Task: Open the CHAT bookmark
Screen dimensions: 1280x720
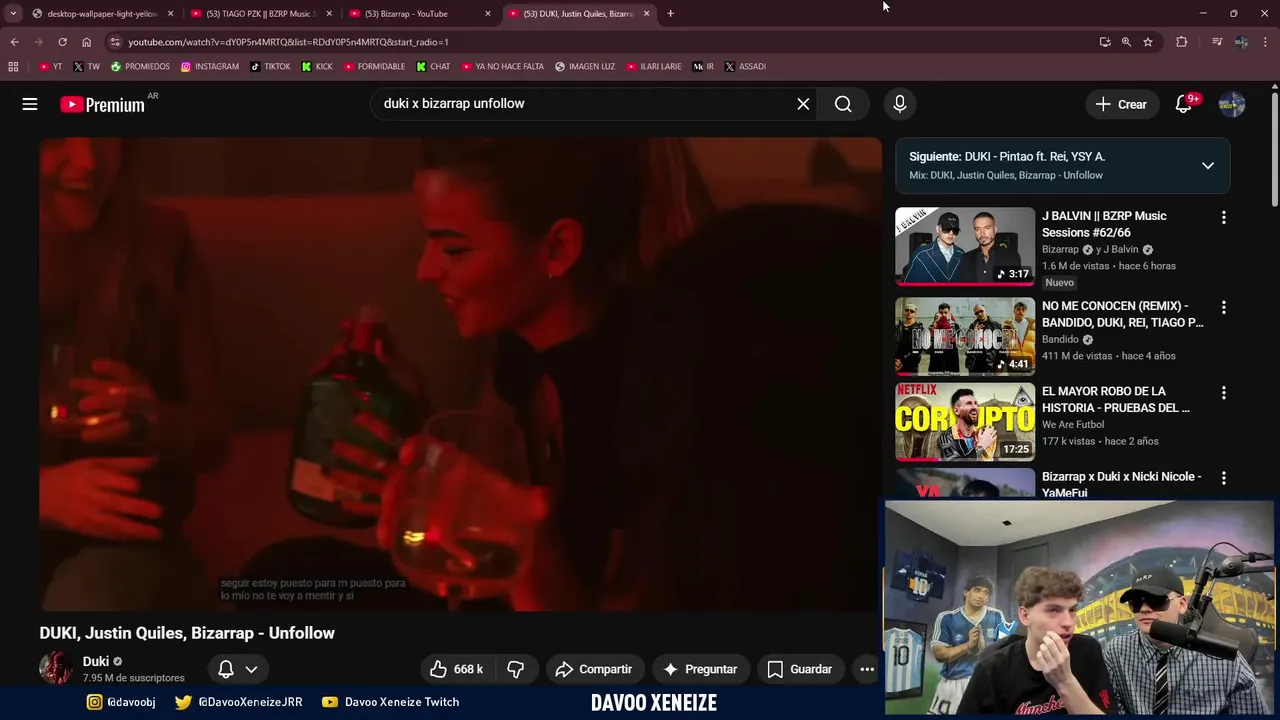Action: pyautogui.click(x=433, y=67)
